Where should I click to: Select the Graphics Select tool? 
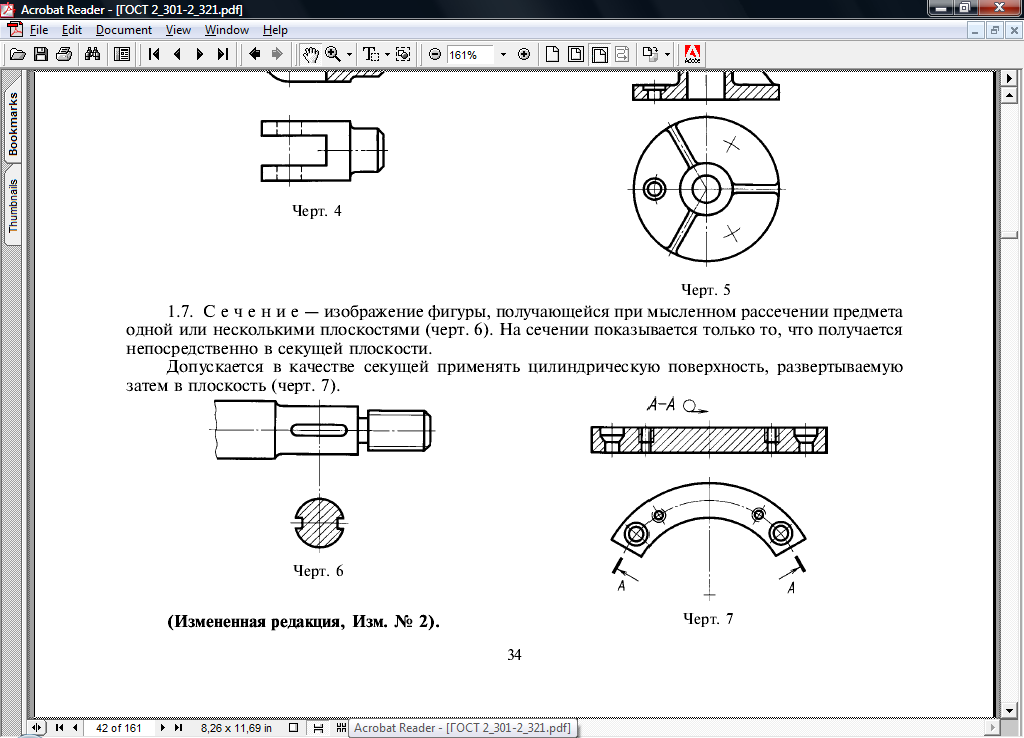404,54
